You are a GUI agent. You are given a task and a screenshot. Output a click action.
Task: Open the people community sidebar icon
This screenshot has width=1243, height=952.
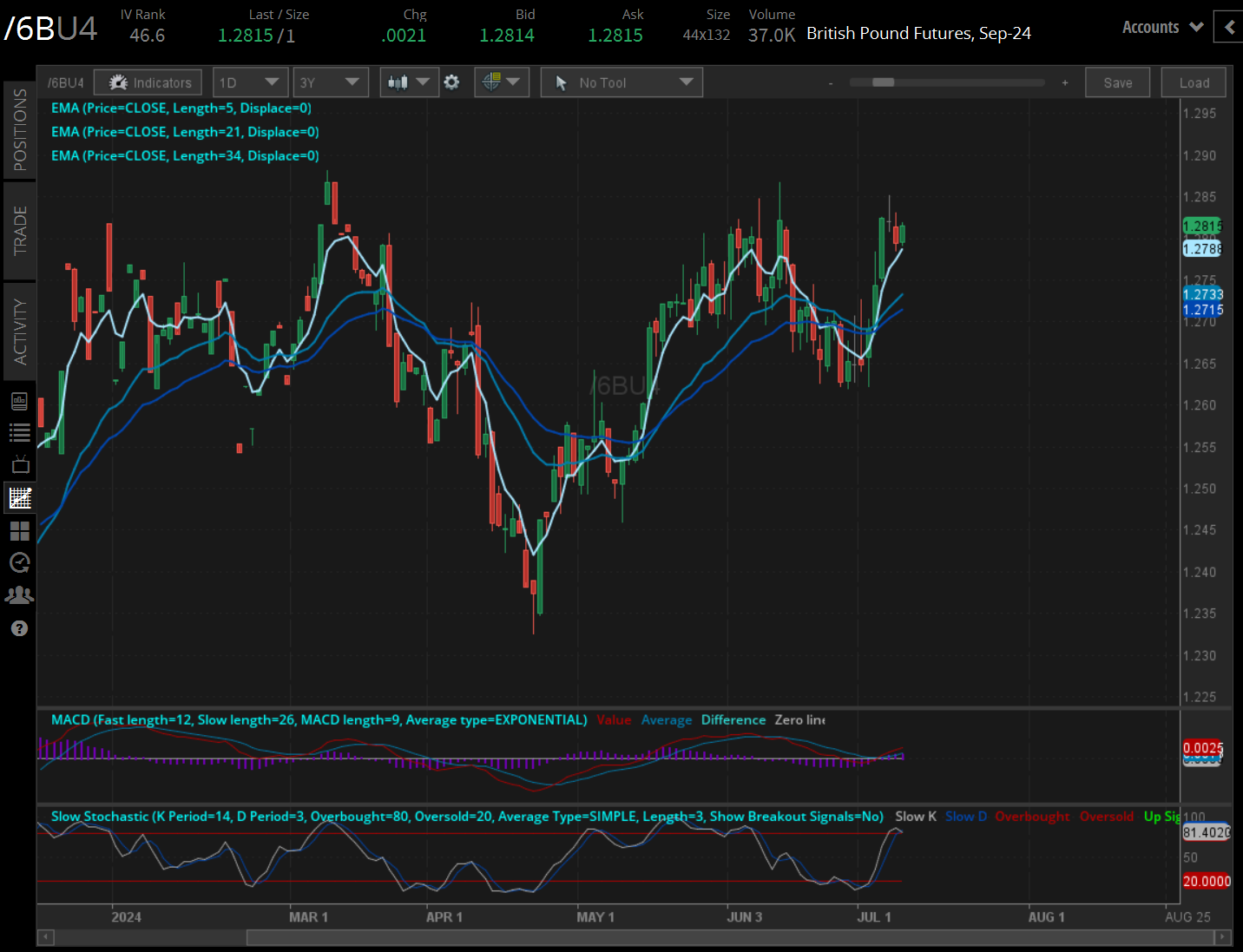tap(19, 595)
